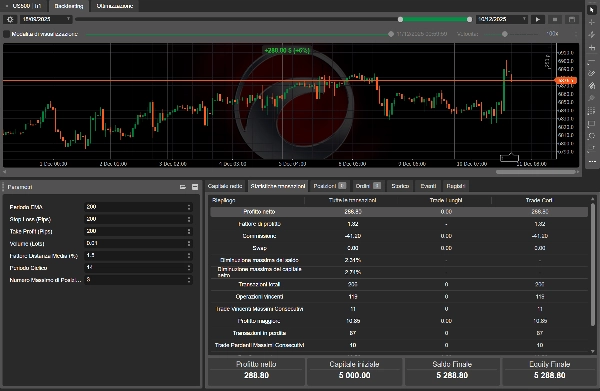
Task: Open more drawing tools ellipsis
Action: tap(592, 161)
